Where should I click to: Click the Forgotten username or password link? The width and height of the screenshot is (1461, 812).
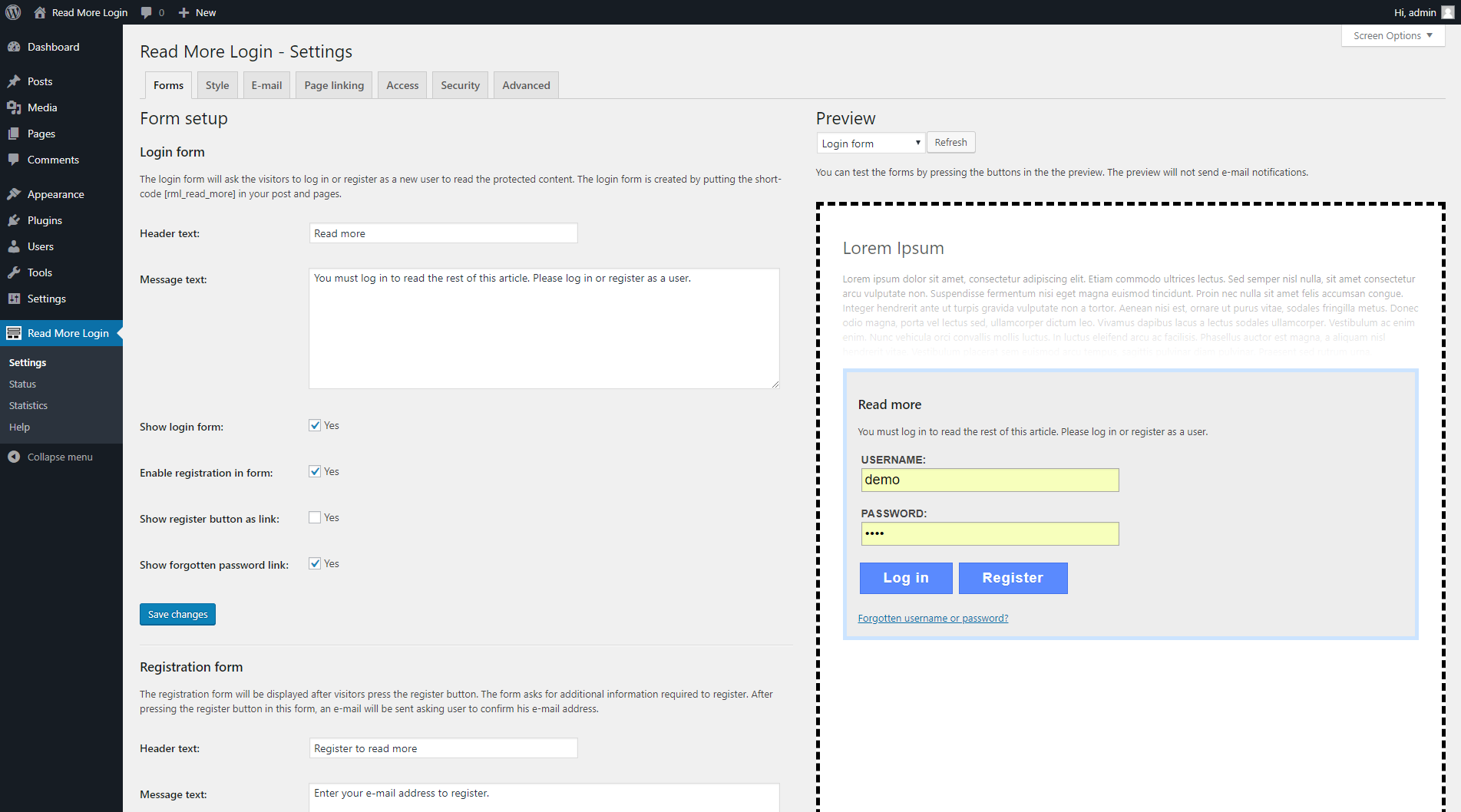click(x=933, y=618)
